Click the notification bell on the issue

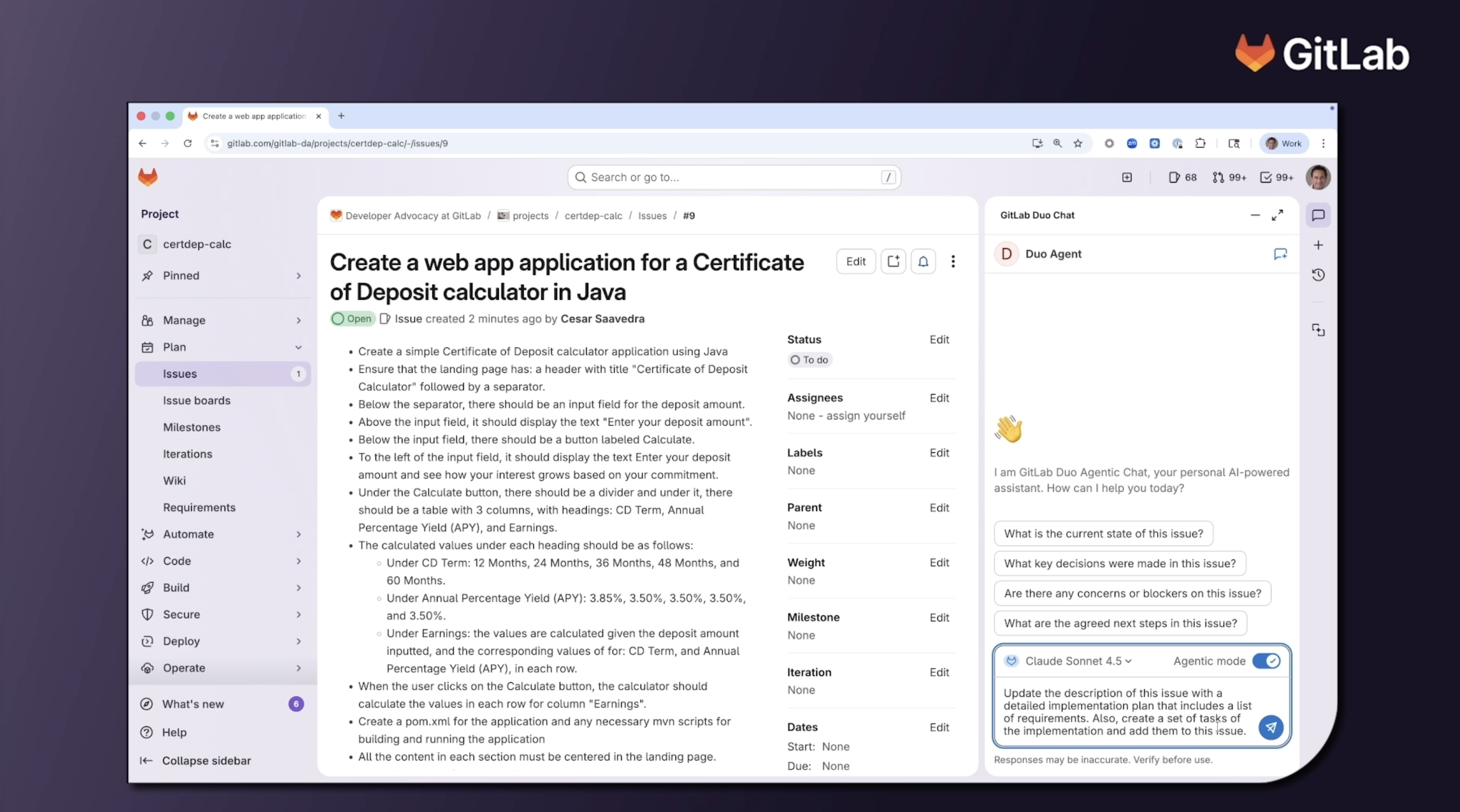pyautogui.click(x=923, y=261)
